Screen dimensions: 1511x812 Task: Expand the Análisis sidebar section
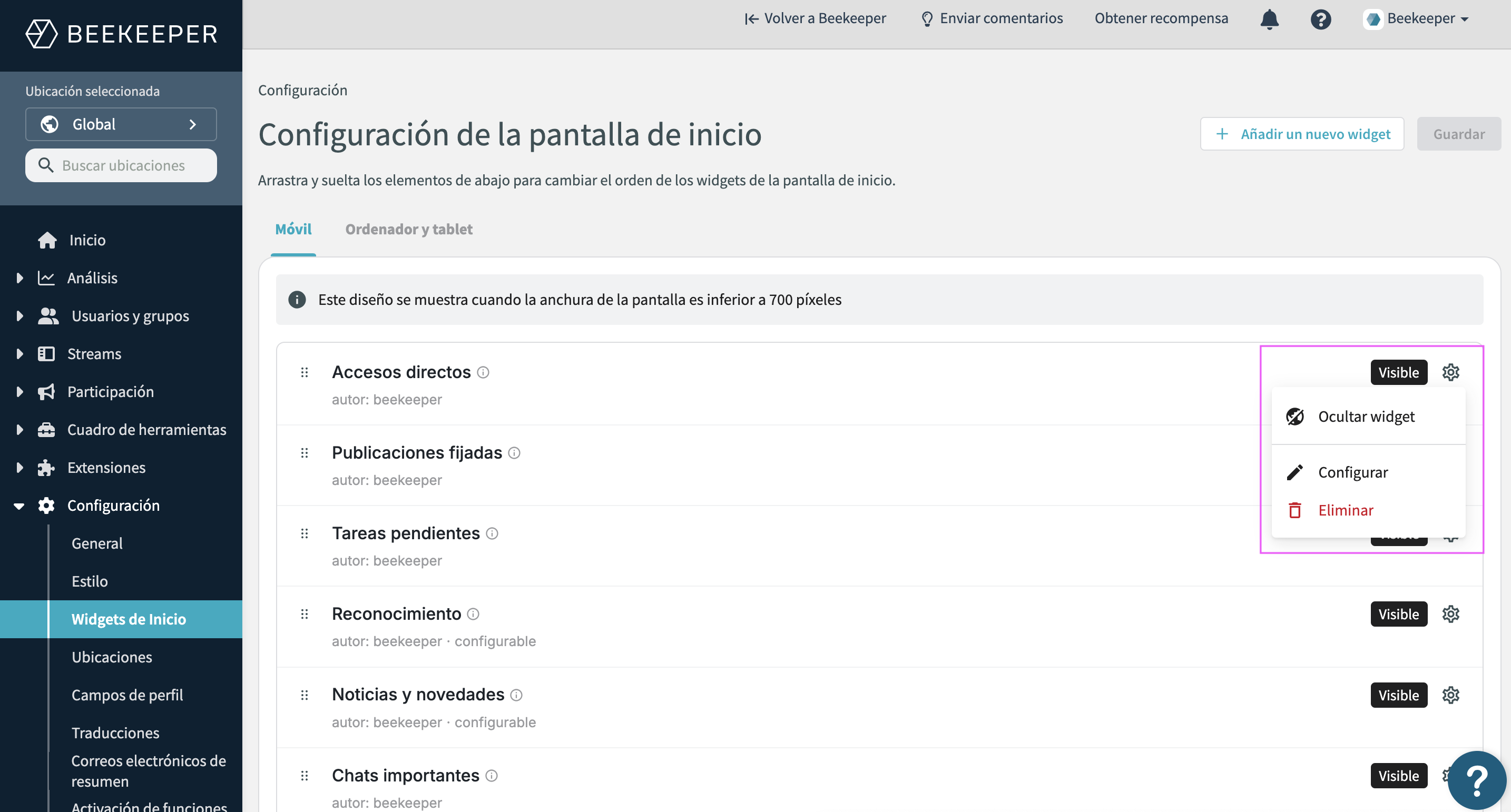[19, 278]
